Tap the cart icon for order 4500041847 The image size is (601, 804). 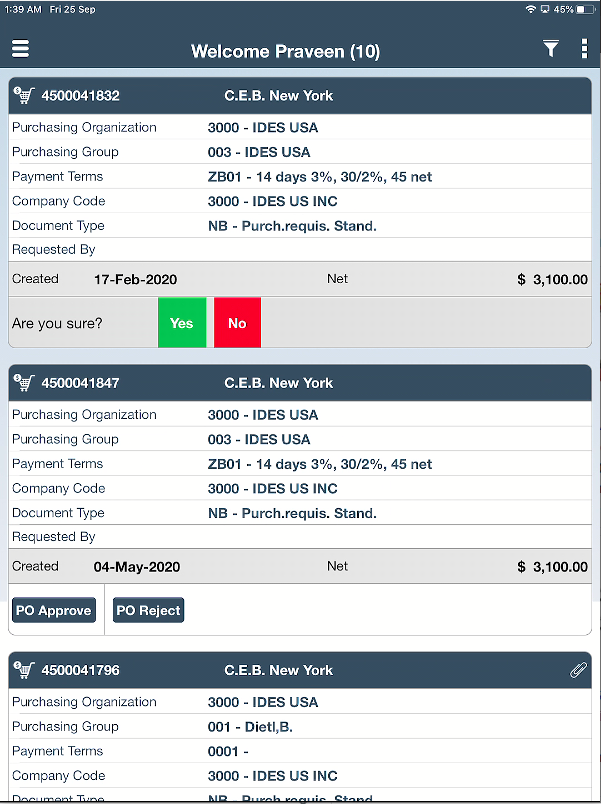tap(24, 383)
